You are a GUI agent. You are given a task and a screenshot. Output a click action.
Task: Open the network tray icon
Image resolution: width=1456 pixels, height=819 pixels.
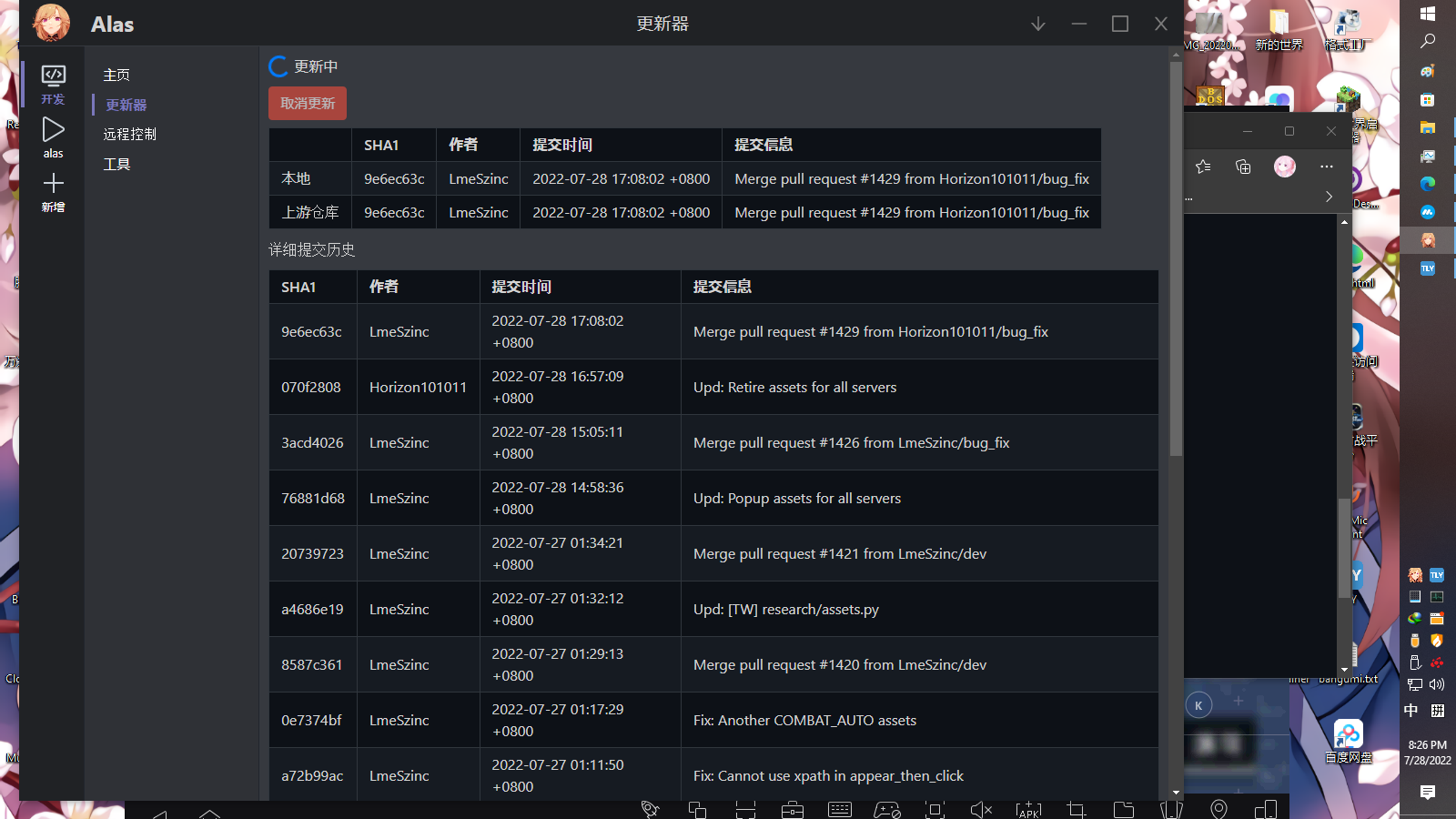[1415, 684]
